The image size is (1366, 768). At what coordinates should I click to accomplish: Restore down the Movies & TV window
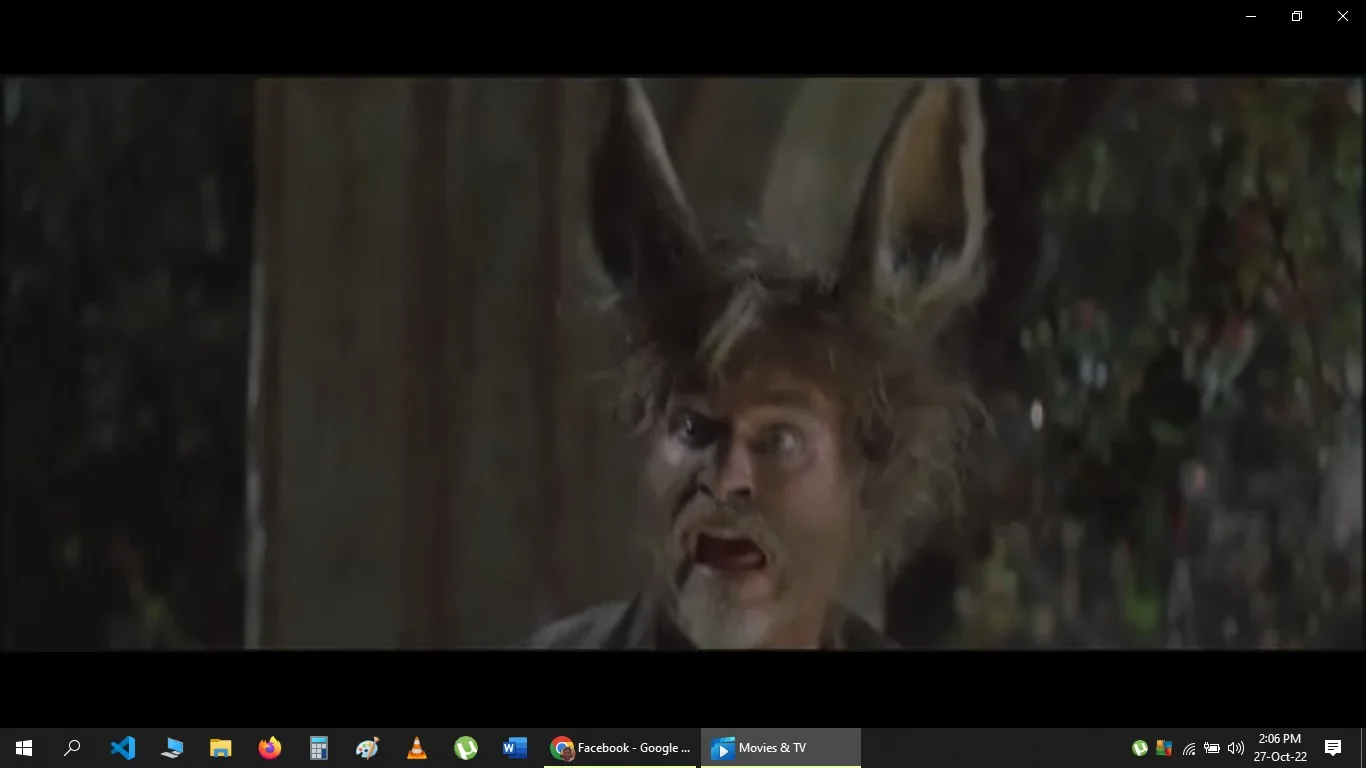1297,16
